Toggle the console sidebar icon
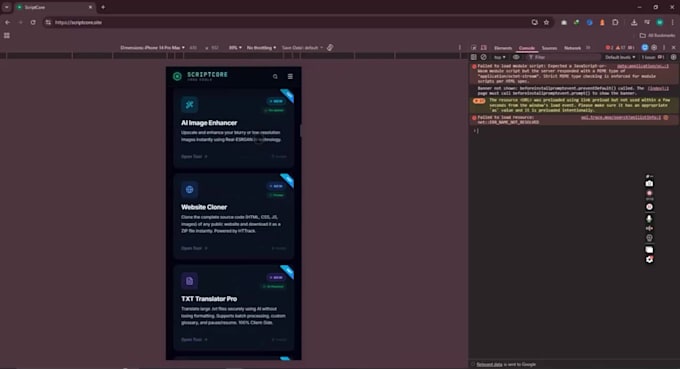Image resolution: width=680 pixels, height=369 pixels. [474, 57]
